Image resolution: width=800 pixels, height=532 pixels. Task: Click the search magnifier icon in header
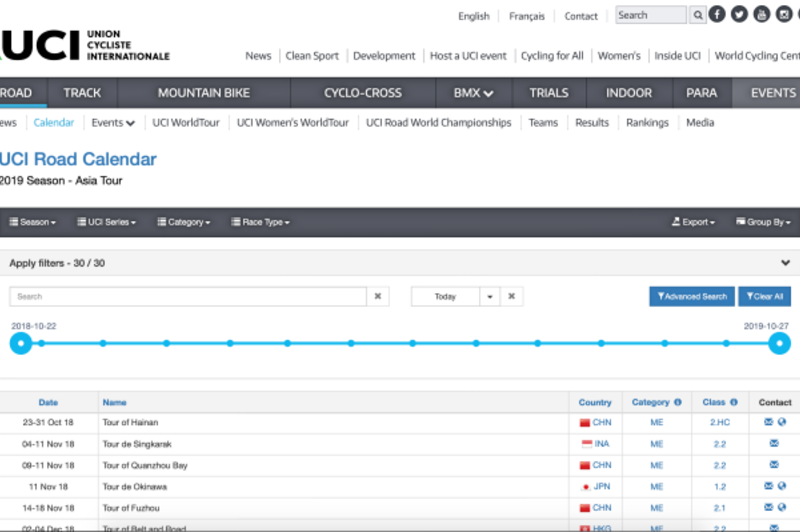pos(697,15)
